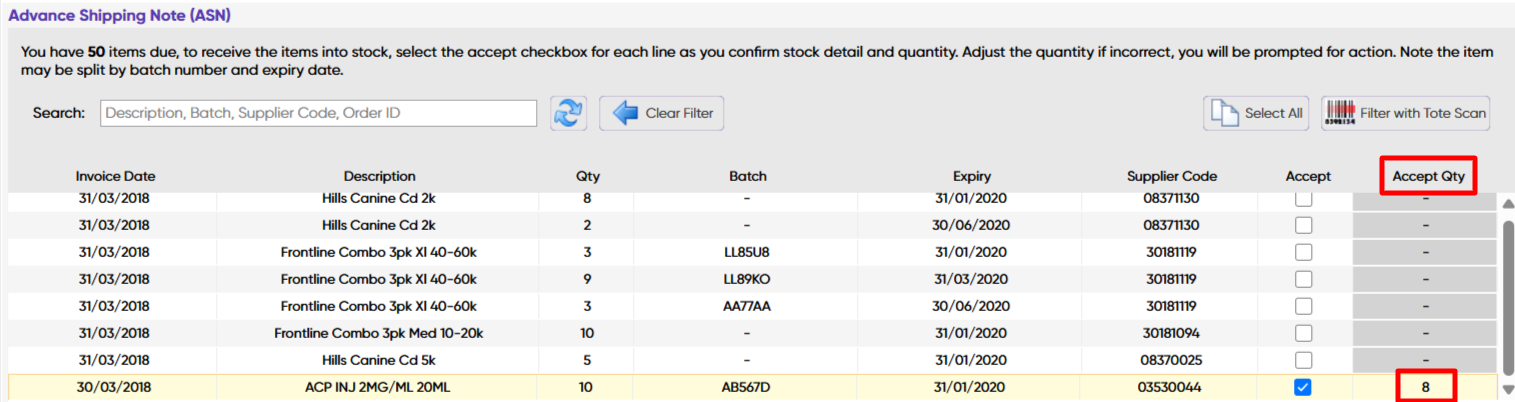The height and width of the screenshot is (402, 1515).
Task: Click the Supplier Code column header
Action: click(x=1171, y=176)
